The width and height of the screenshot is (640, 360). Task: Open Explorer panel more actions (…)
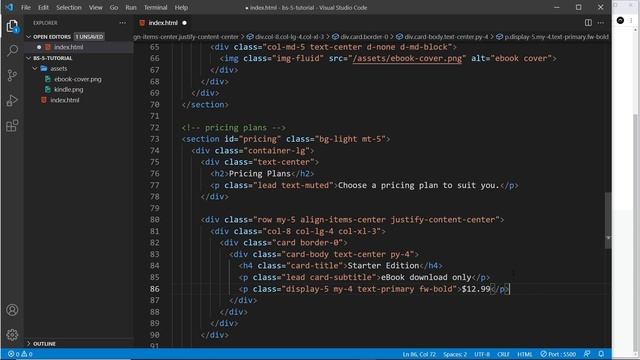[x=122, y=23]
